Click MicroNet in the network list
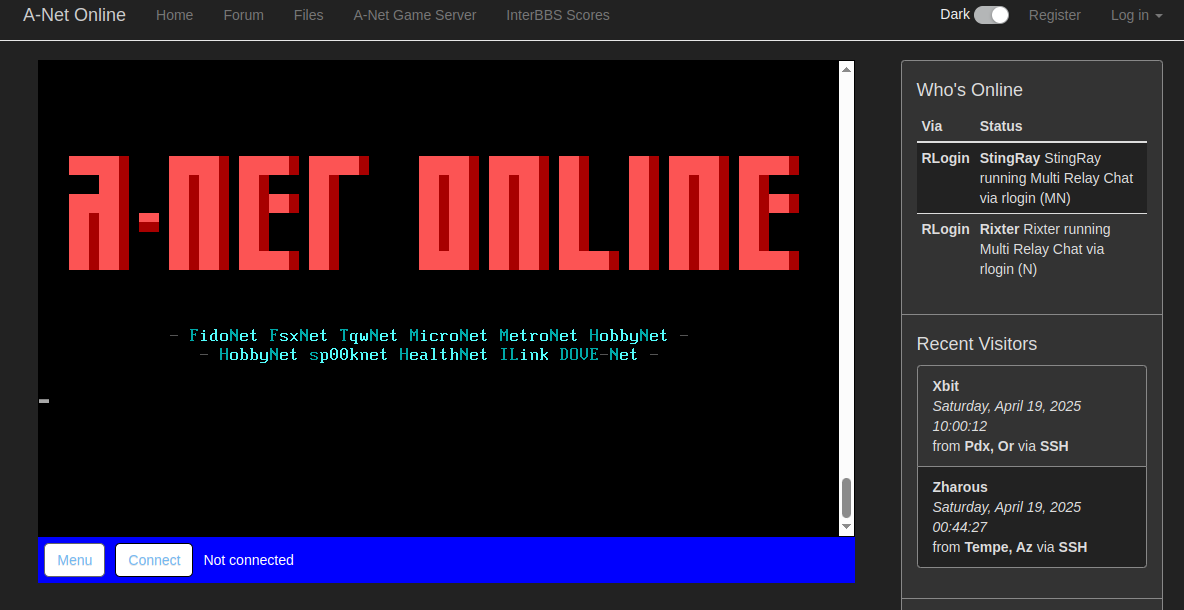The width and height of the screenshot is (1184, 610). [x=449, y=335]
